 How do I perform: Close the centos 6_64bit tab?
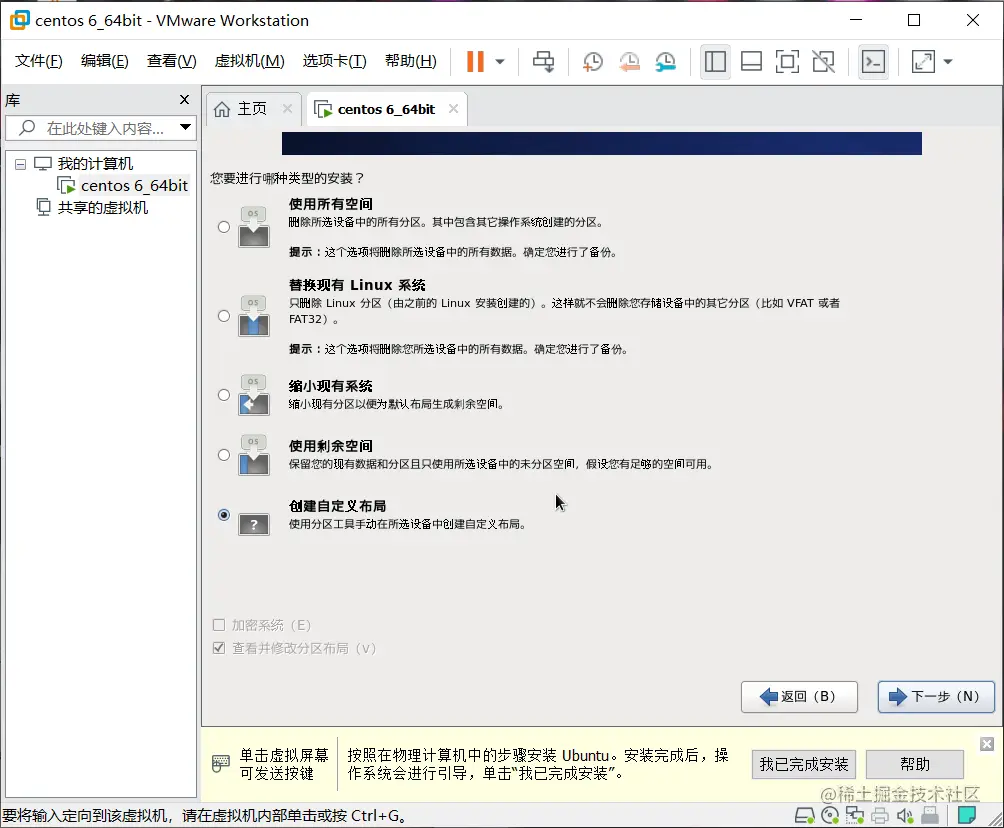(453, 109)
